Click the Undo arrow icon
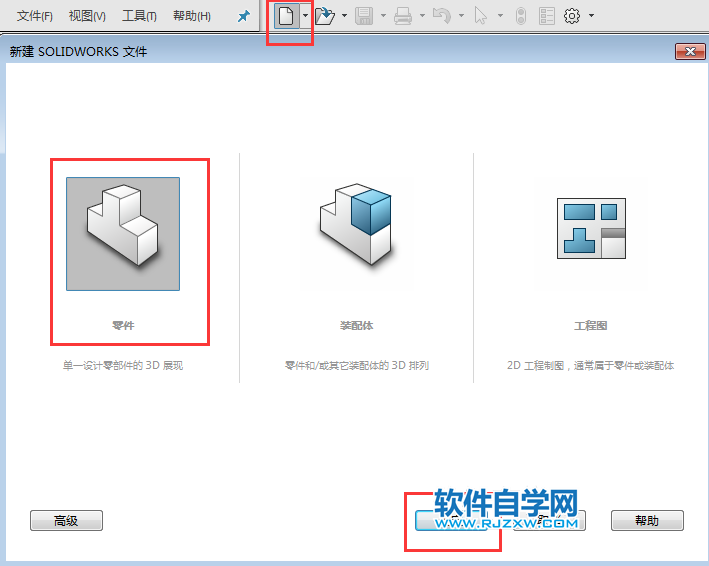This screenshot has width=709, height=566. pyautogui.click(x=442, y=16)
